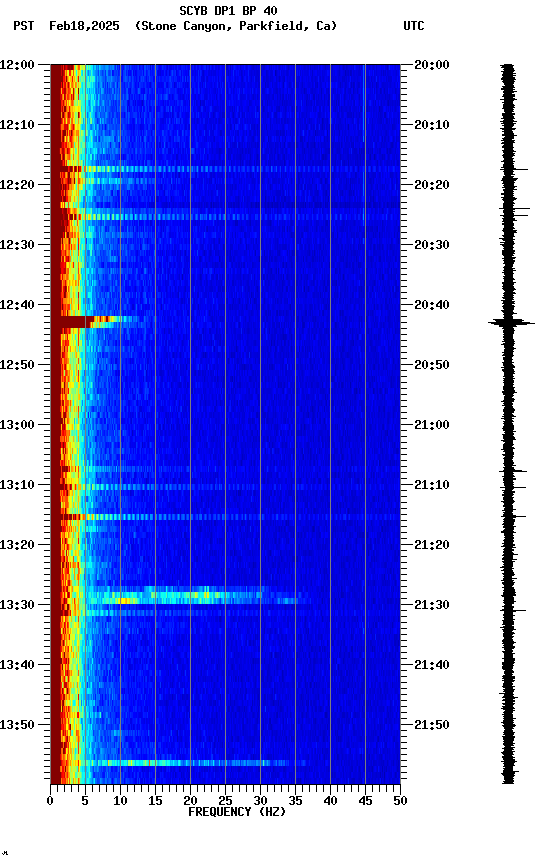Click the '21:20' UTC time label
The image size is (552, 864).
pyautogui.click(x=432, y=546)
